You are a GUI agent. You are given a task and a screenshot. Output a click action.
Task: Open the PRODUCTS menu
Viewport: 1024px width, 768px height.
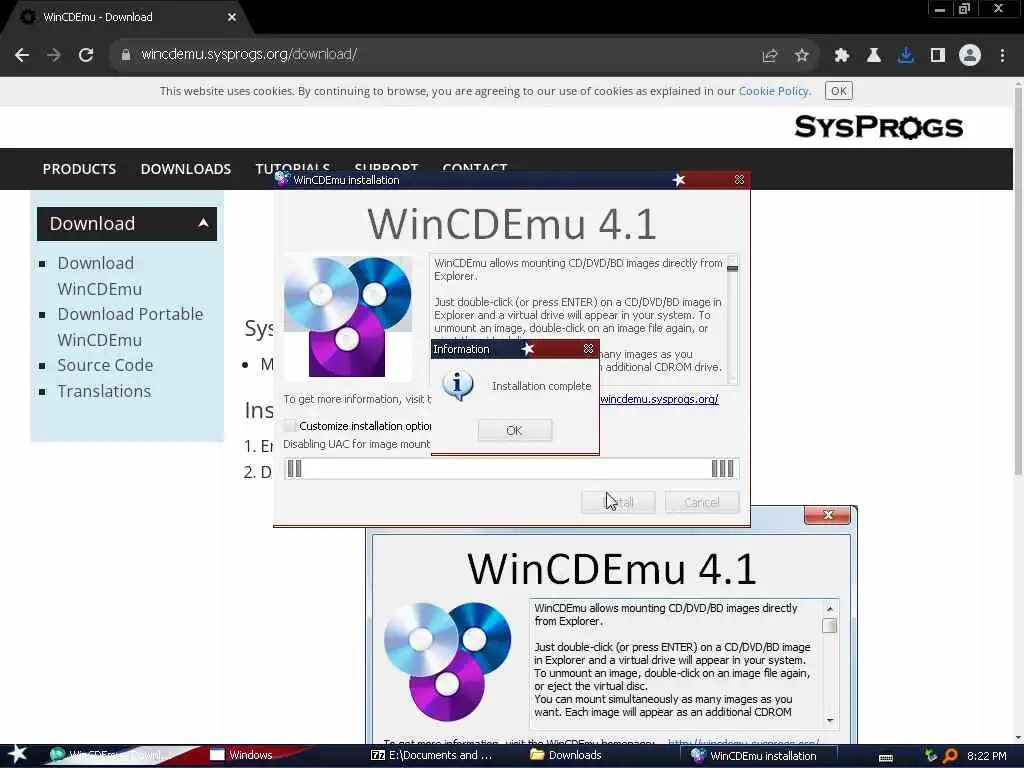(79, 168)
